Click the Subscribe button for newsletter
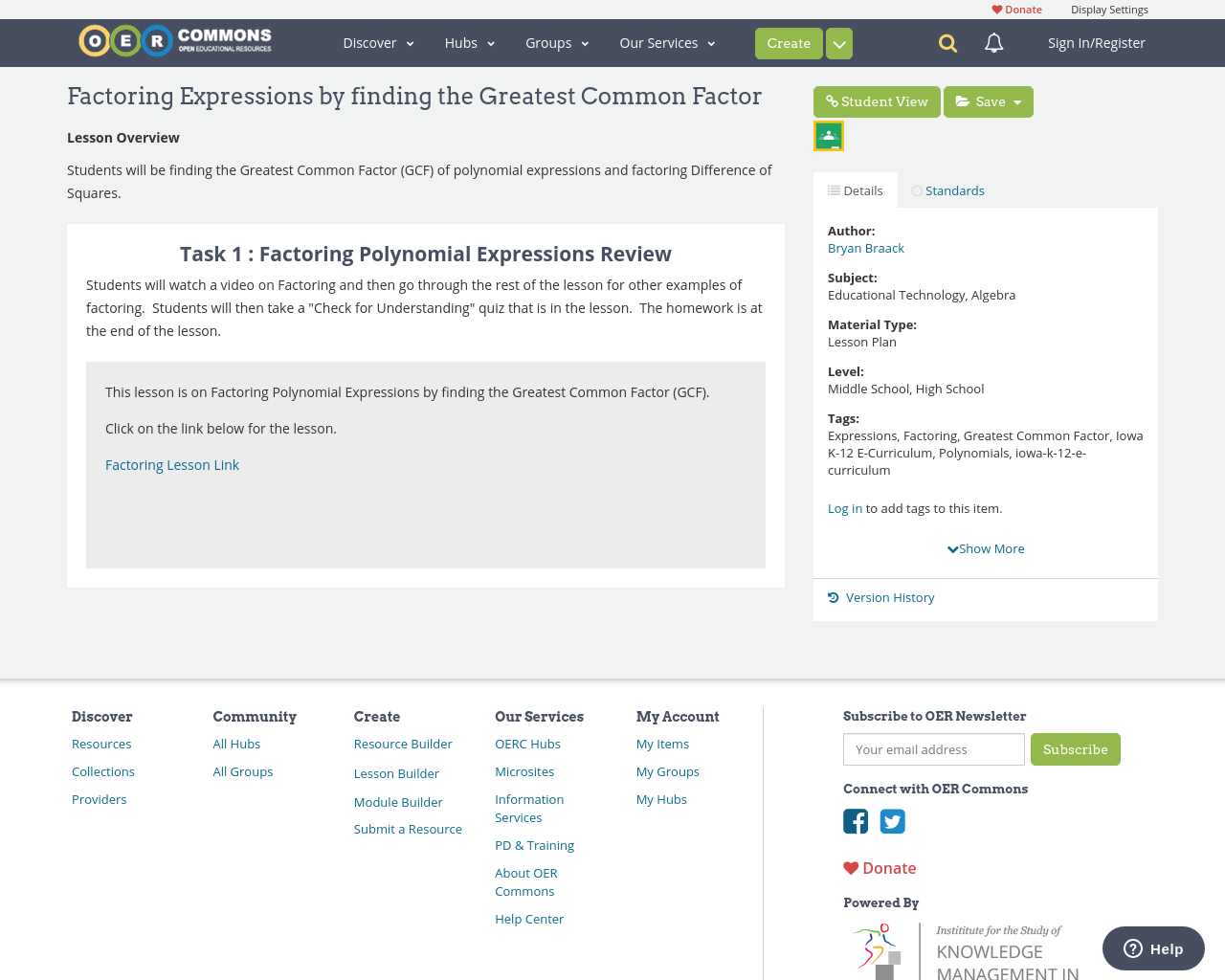 coord(1076,750)
